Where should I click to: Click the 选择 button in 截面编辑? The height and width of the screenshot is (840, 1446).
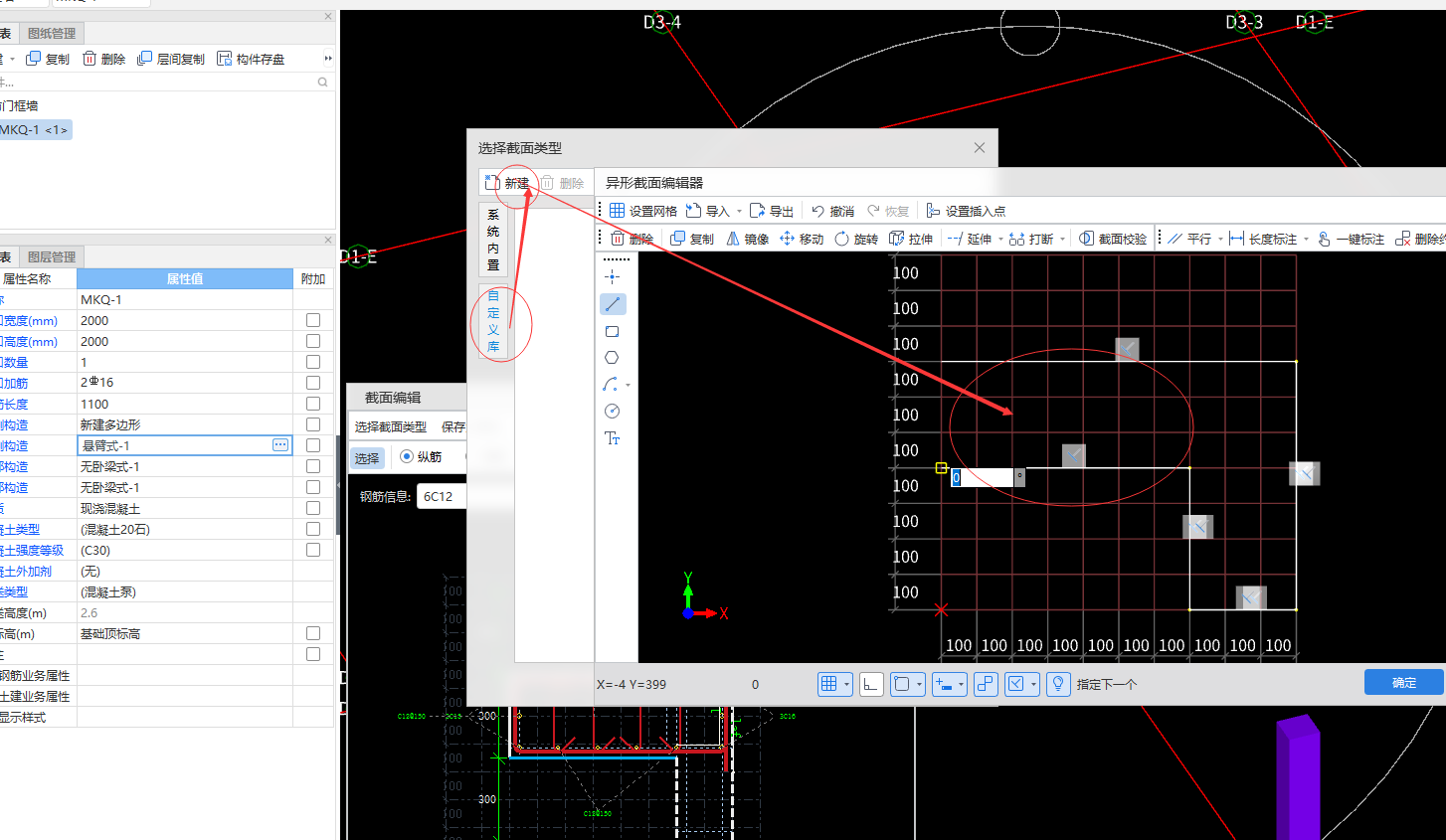click(x=367, y=458)
